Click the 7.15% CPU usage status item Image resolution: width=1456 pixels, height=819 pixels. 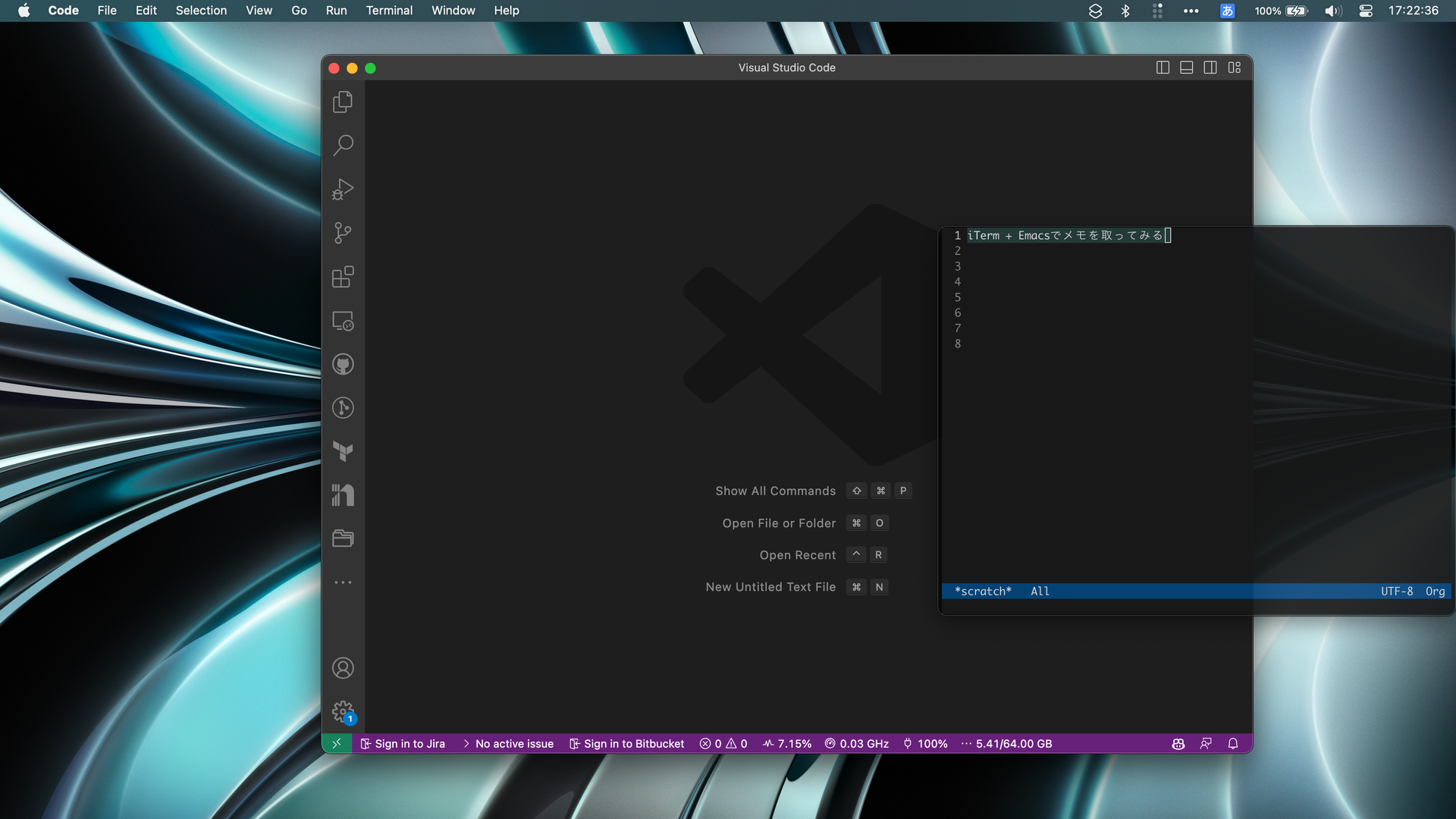click(787, 744)
